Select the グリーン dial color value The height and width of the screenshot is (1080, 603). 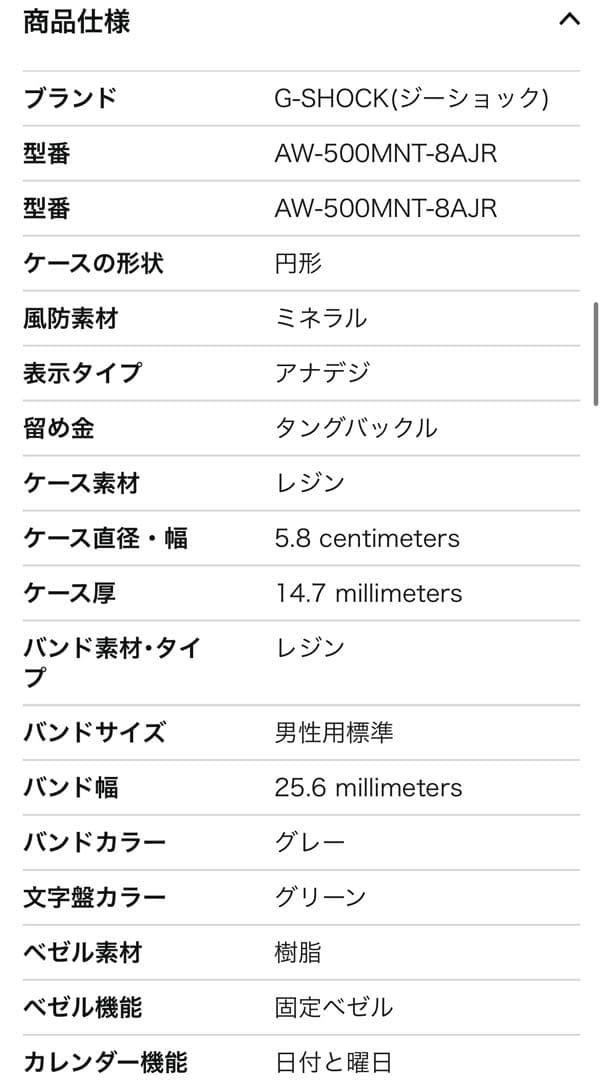(321, 897)
